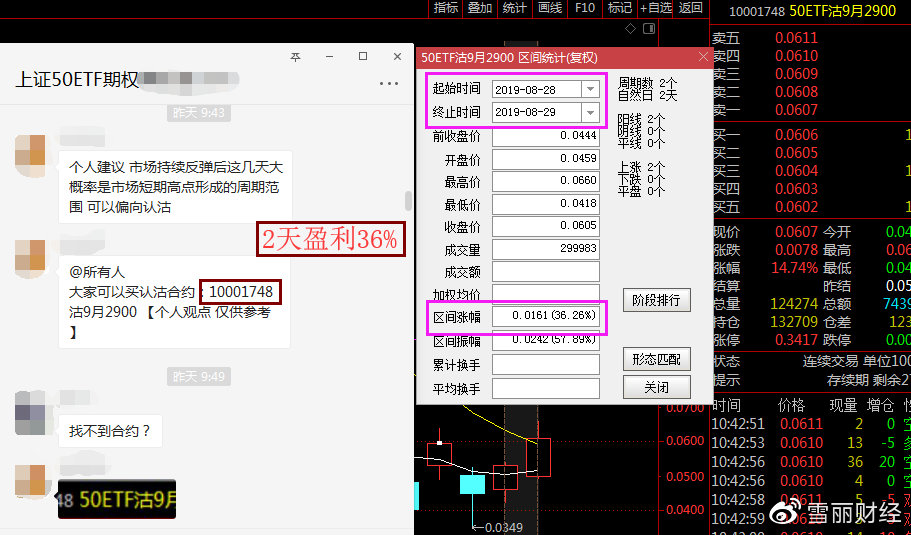The image size is (911, 535).
Task: Close the 区间统计 dialog
Action: tap(703, 57)
